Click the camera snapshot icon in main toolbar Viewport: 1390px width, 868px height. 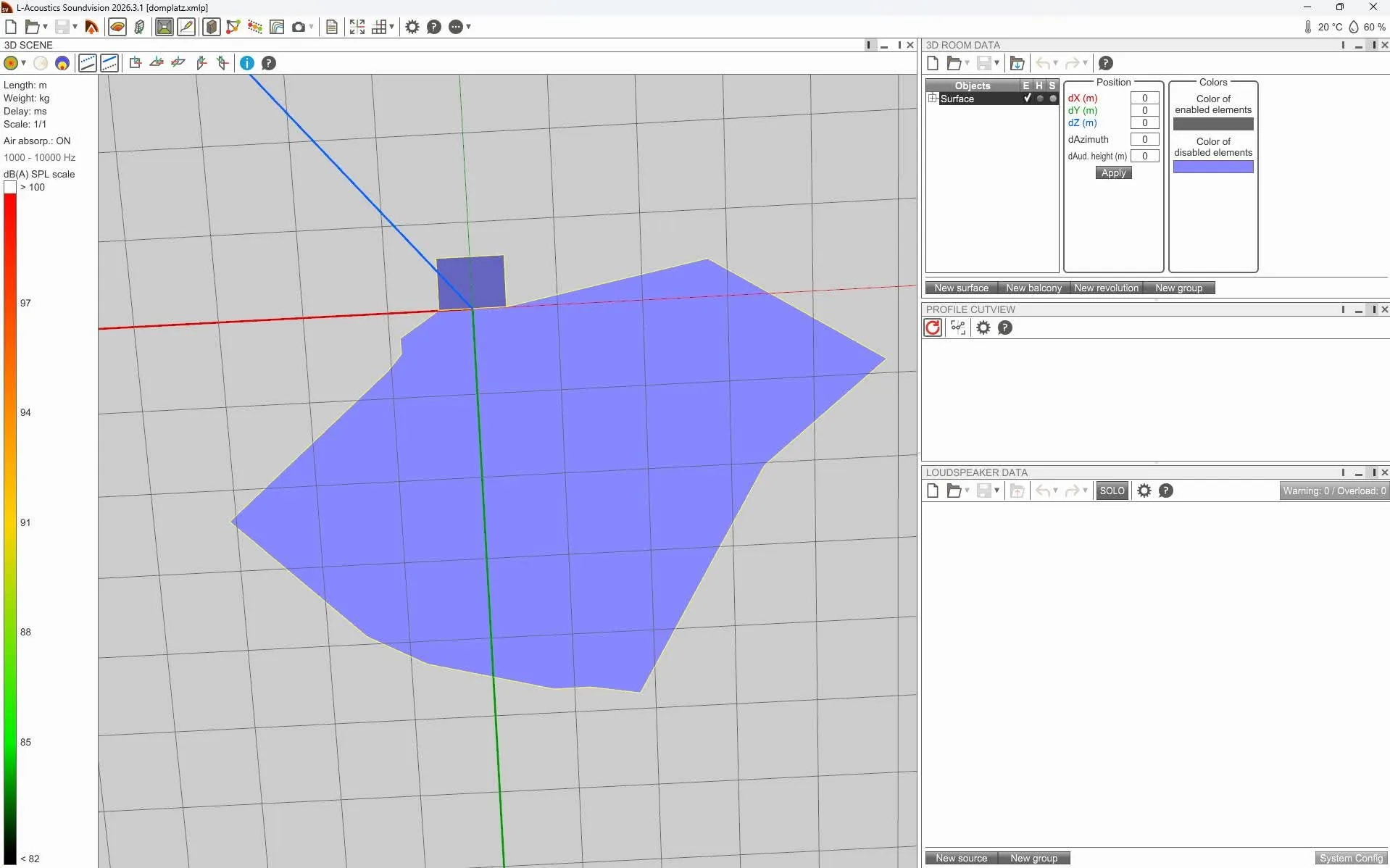(x=298, y=27)
